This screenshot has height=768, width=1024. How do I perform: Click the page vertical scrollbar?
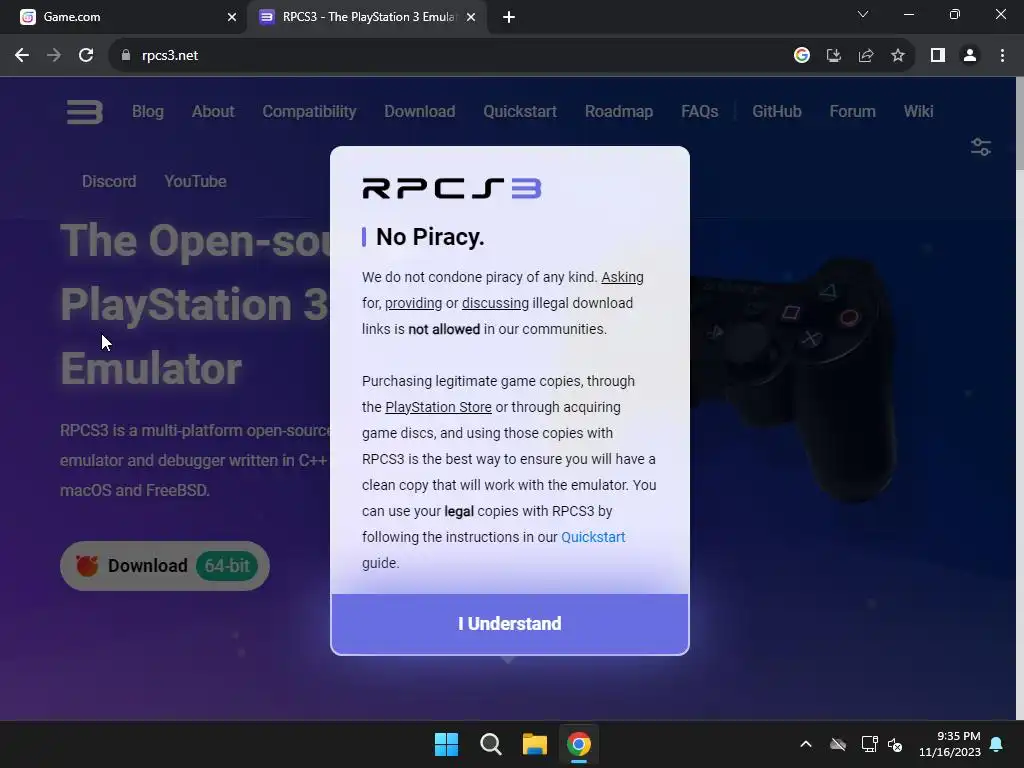click(x=1019, y=398)
